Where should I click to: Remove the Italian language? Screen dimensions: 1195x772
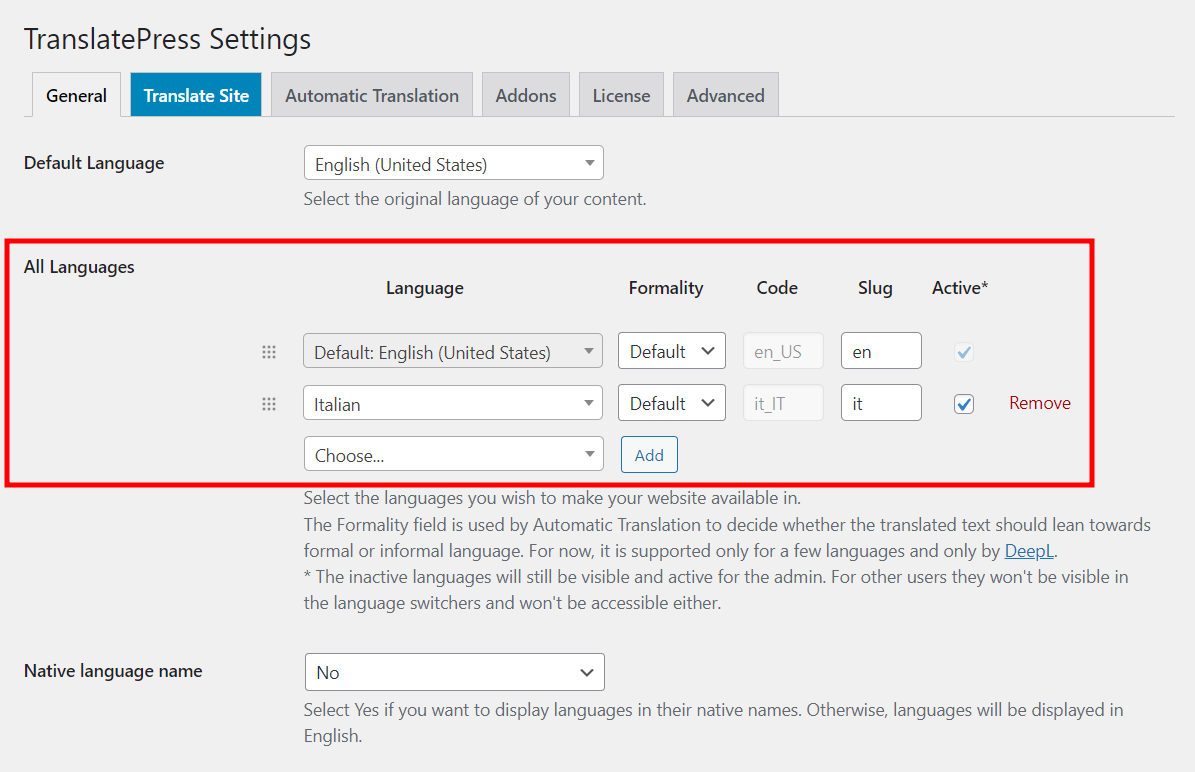(x=1040, y=403)
